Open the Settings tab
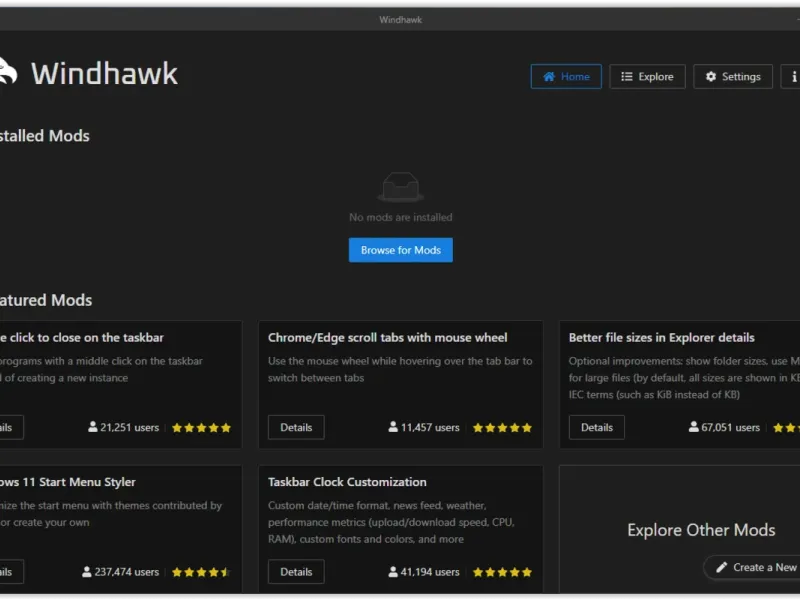 click(x=733, y=77)
